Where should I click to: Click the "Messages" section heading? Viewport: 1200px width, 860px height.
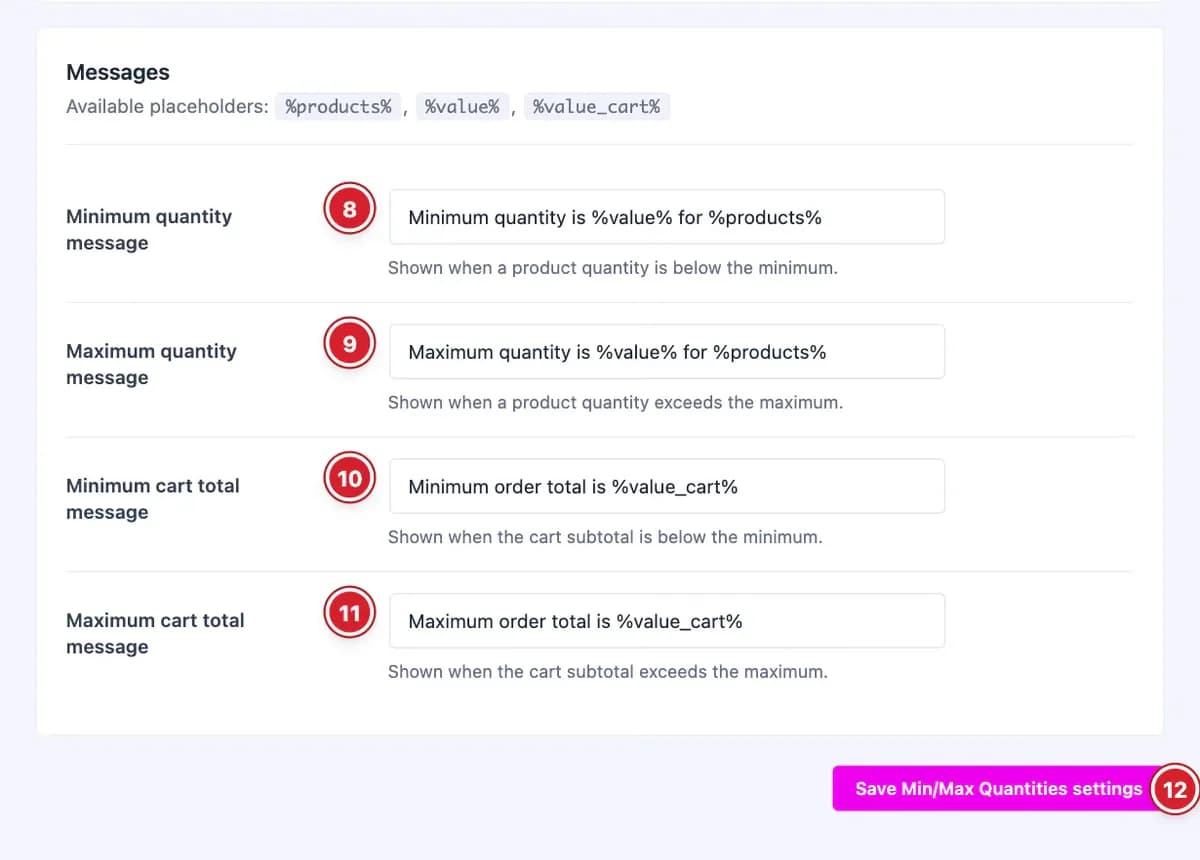118,72
